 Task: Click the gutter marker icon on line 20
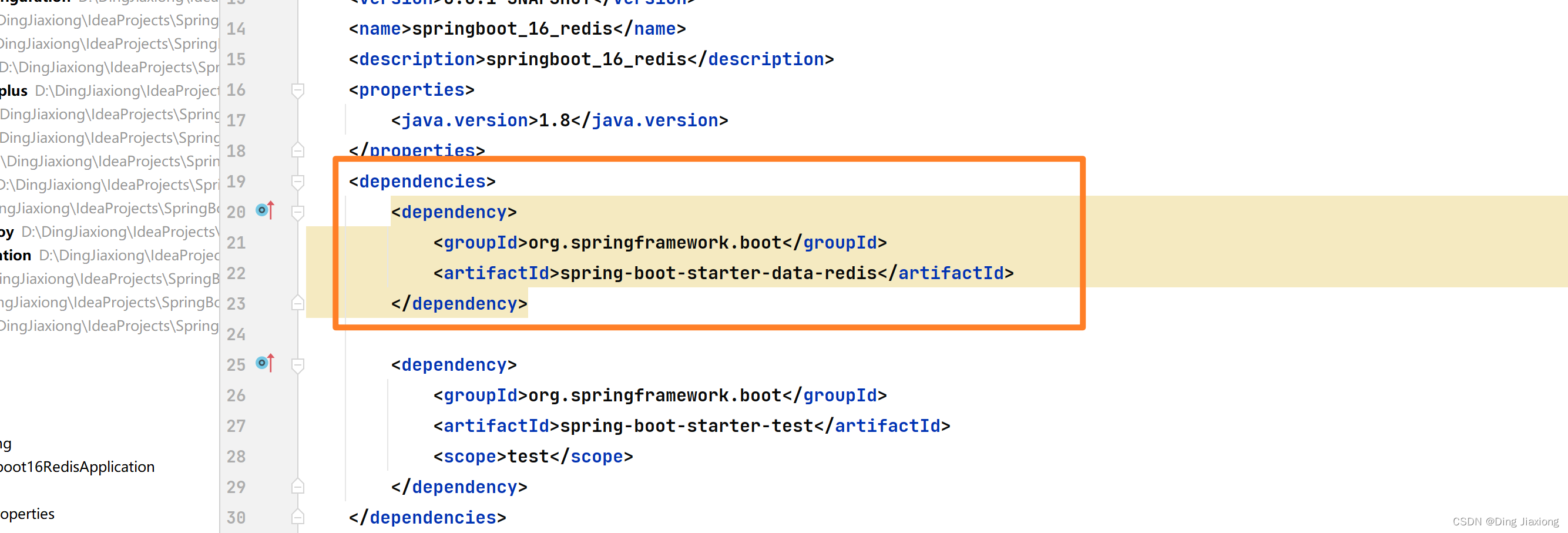coord(265,210)
